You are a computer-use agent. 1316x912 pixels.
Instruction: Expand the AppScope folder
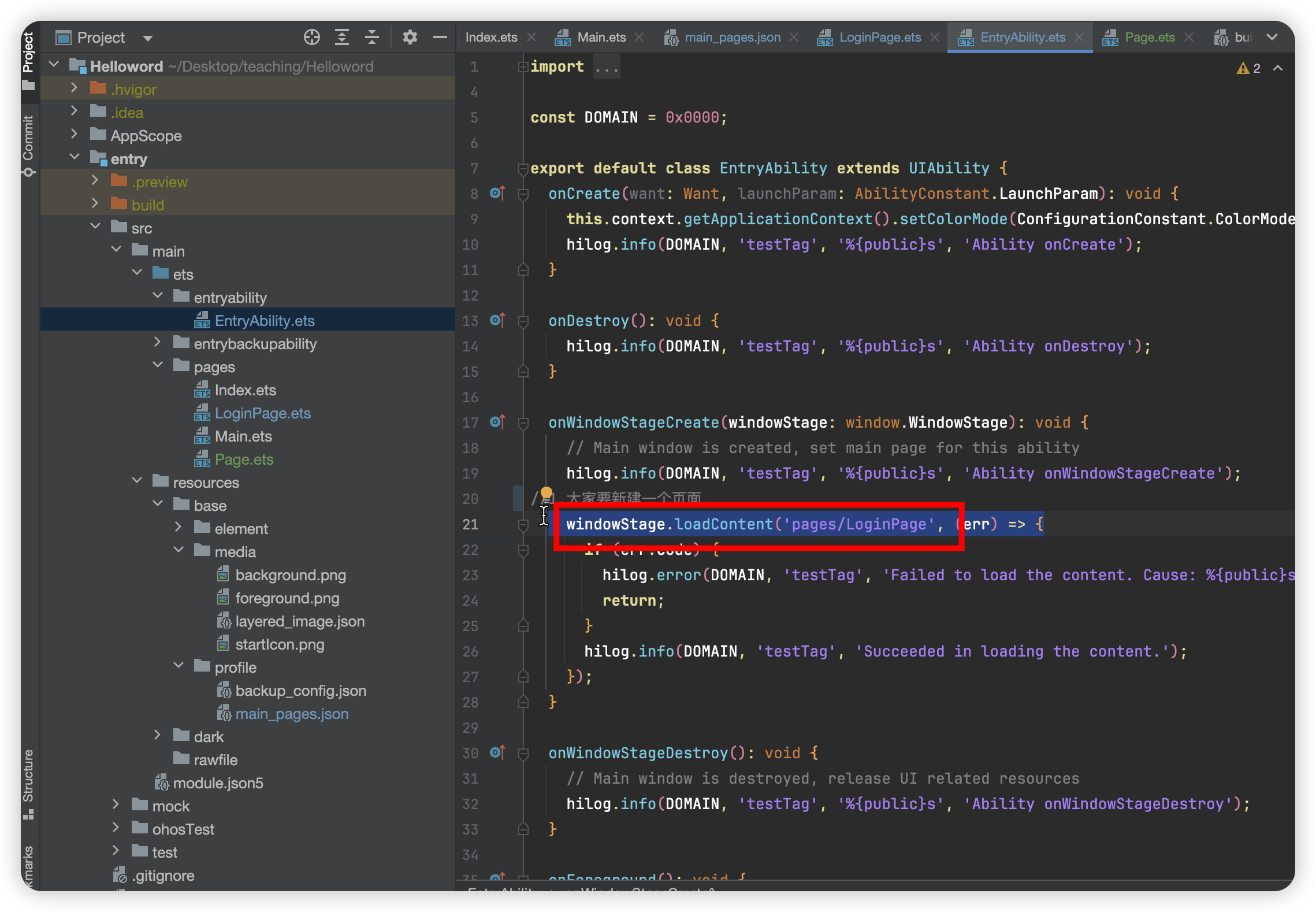(74, 135)
